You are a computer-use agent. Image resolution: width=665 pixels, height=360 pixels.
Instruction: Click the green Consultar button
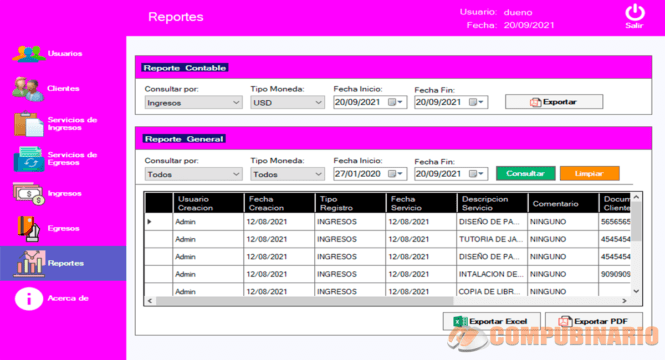click(525, 173)
